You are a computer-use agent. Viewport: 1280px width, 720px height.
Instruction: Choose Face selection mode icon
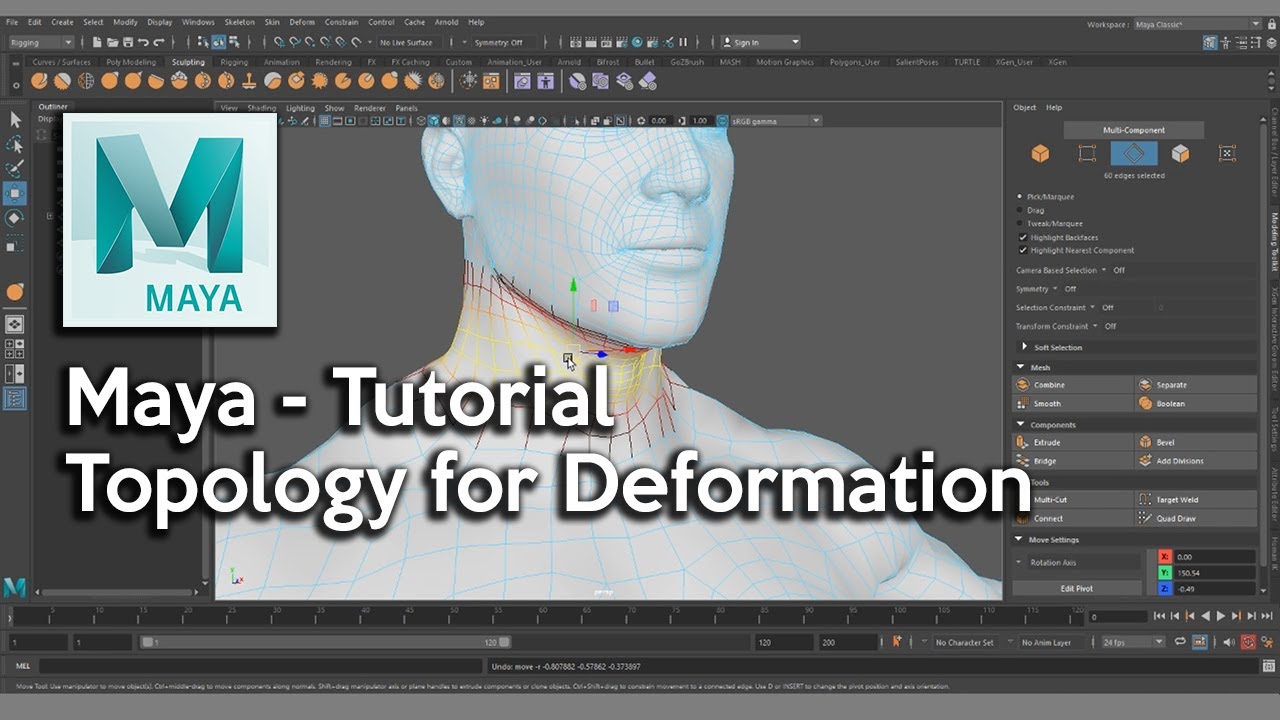click(x=1180, y=153)
